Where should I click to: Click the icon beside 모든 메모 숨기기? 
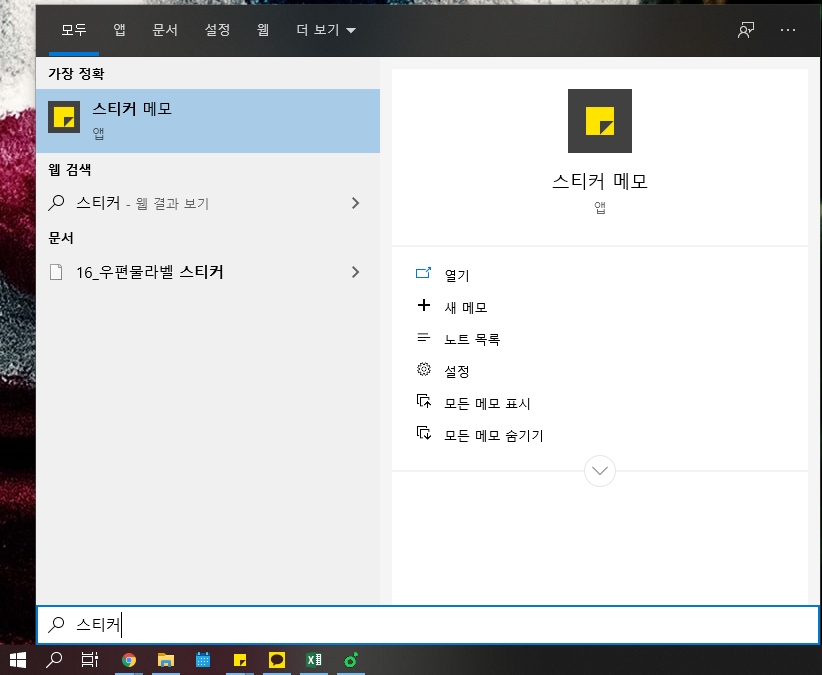[424, 433]
